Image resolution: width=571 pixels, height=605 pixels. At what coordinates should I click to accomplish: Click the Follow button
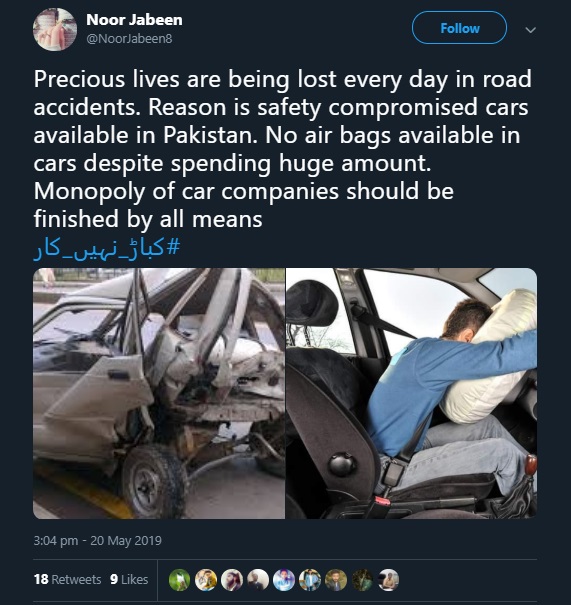459,28
